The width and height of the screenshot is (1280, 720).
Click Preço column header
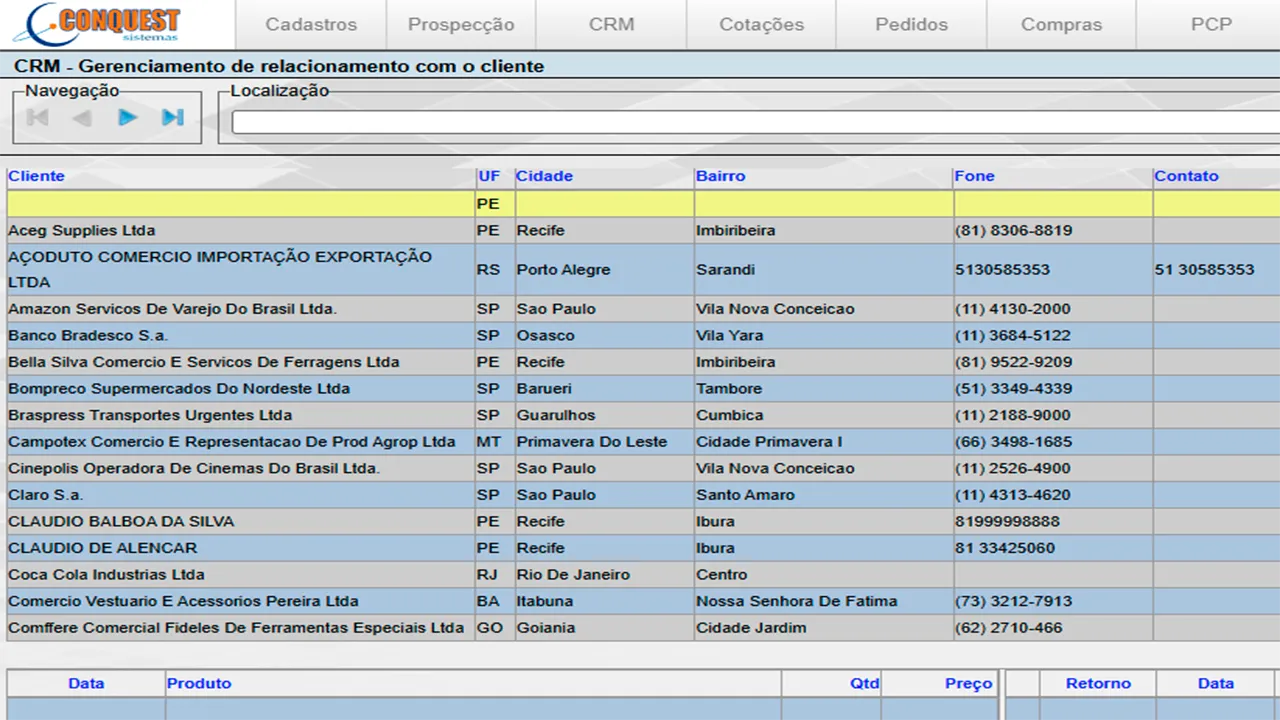[x=969, y=684]
